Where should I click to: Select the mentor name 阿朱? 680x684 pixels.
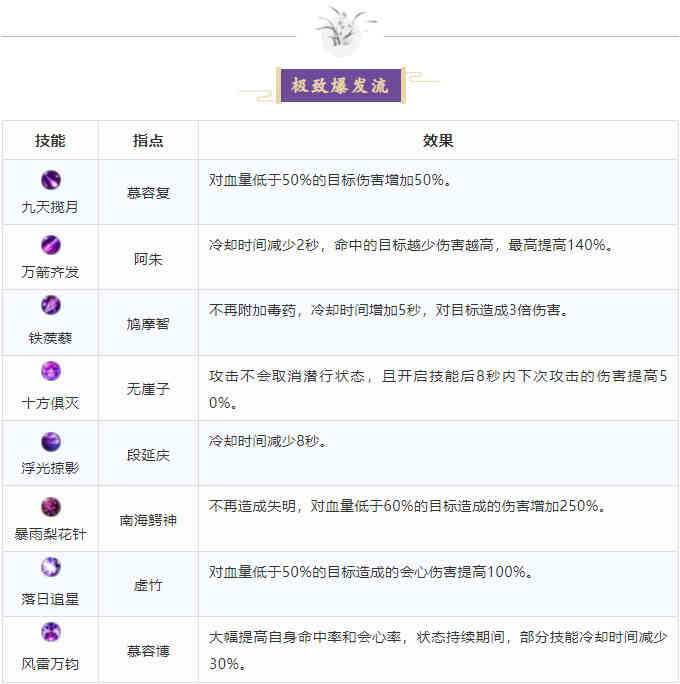[x=148, y=258]
